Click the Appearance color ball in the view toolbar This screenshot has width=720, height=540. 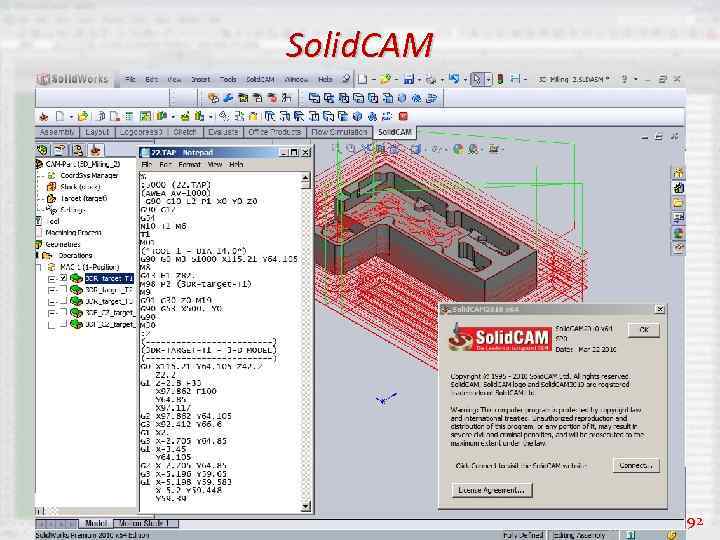[x=458, y=149]
